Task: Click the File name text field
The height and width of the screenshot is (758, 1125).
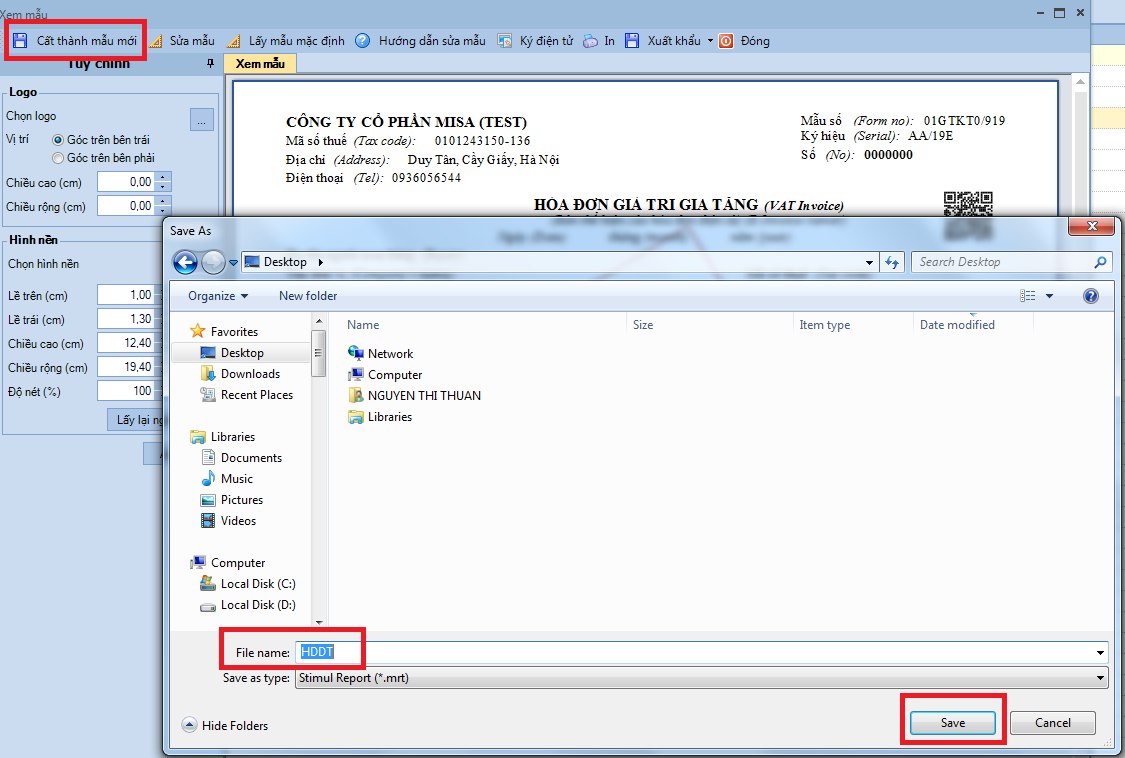Action: pos(695,652)
